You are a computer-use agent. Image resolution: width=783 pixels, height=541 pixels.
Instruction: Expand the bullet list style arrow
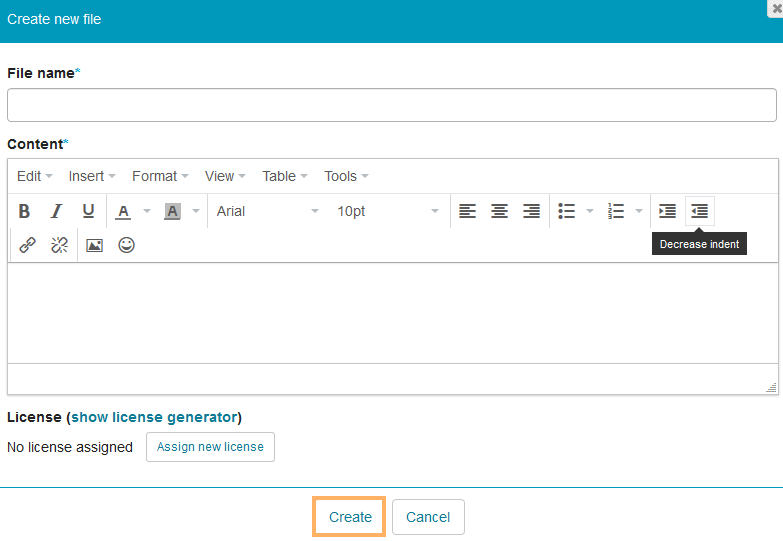pyautogui.click(x=590, y=211)
